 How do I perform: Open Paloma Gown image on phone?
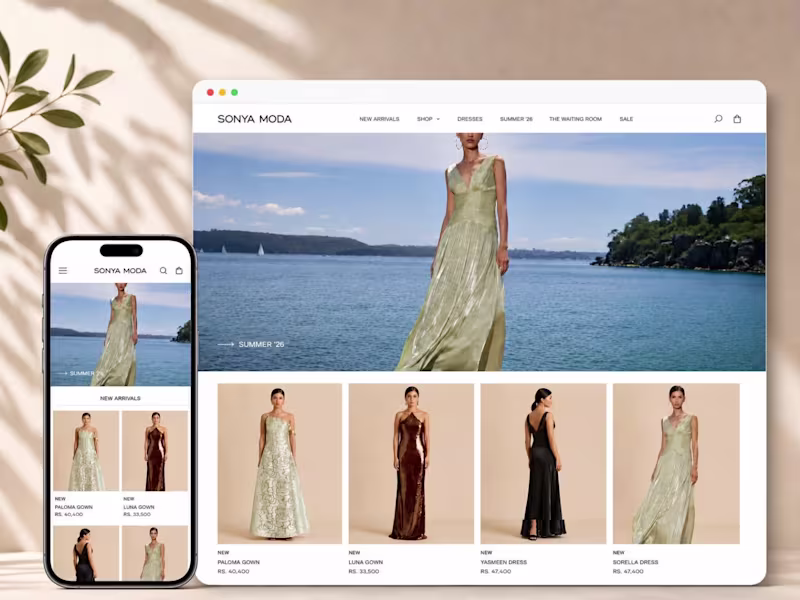click(86, 451)
